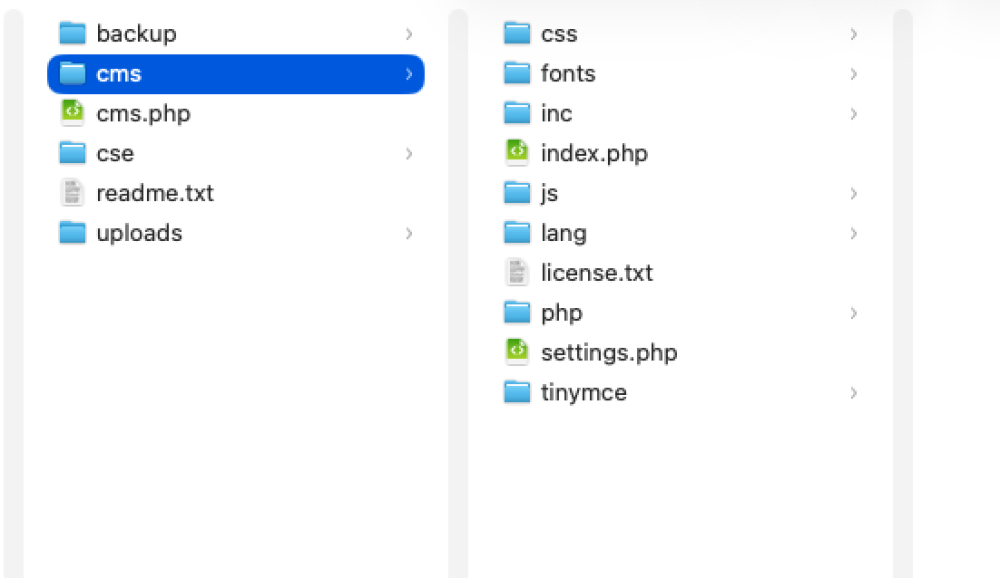Expand the fonts folder chevron
Viewport: 1000px width, 578px height.
click(x=853, y=74)
